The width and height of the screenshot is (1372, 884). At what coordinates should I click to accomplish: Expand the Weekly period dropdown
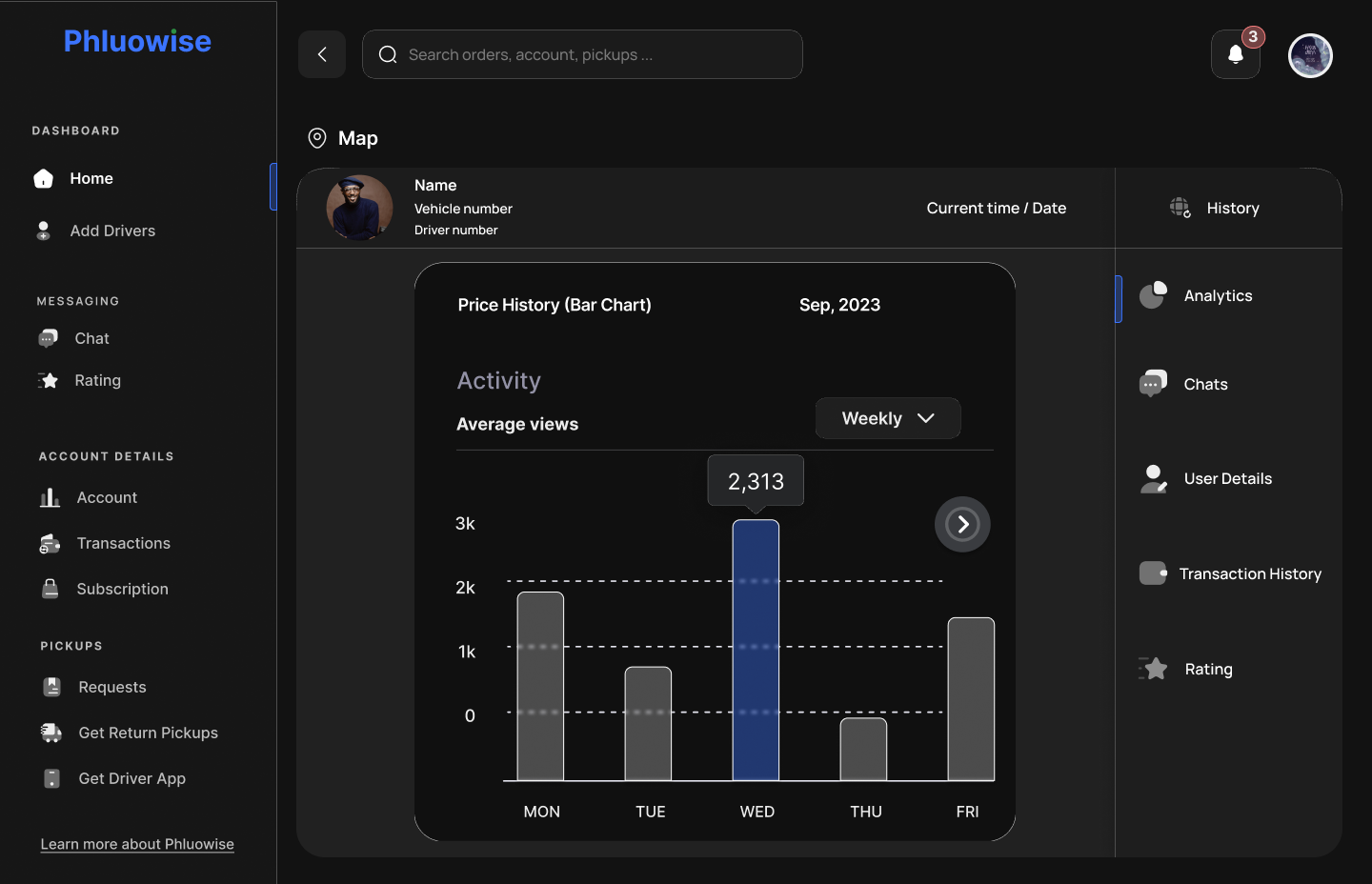(x=887, y=418)
